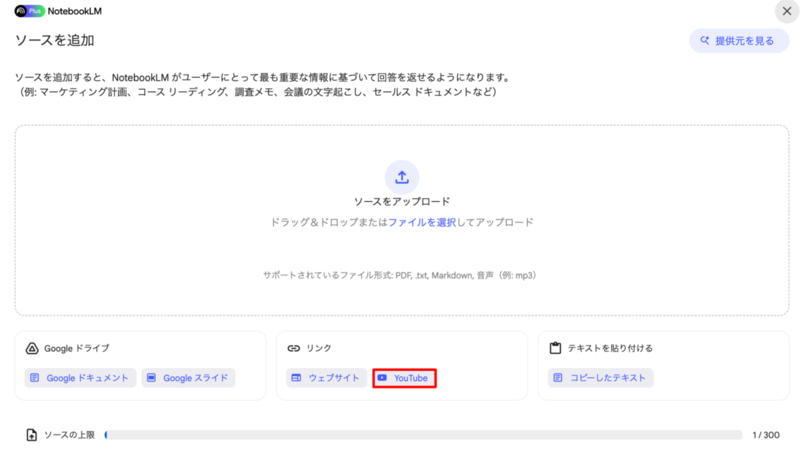Choose the コピーしたテキスト option
The width and height of the screenshot is (800, 457).
tap(601, 378)
